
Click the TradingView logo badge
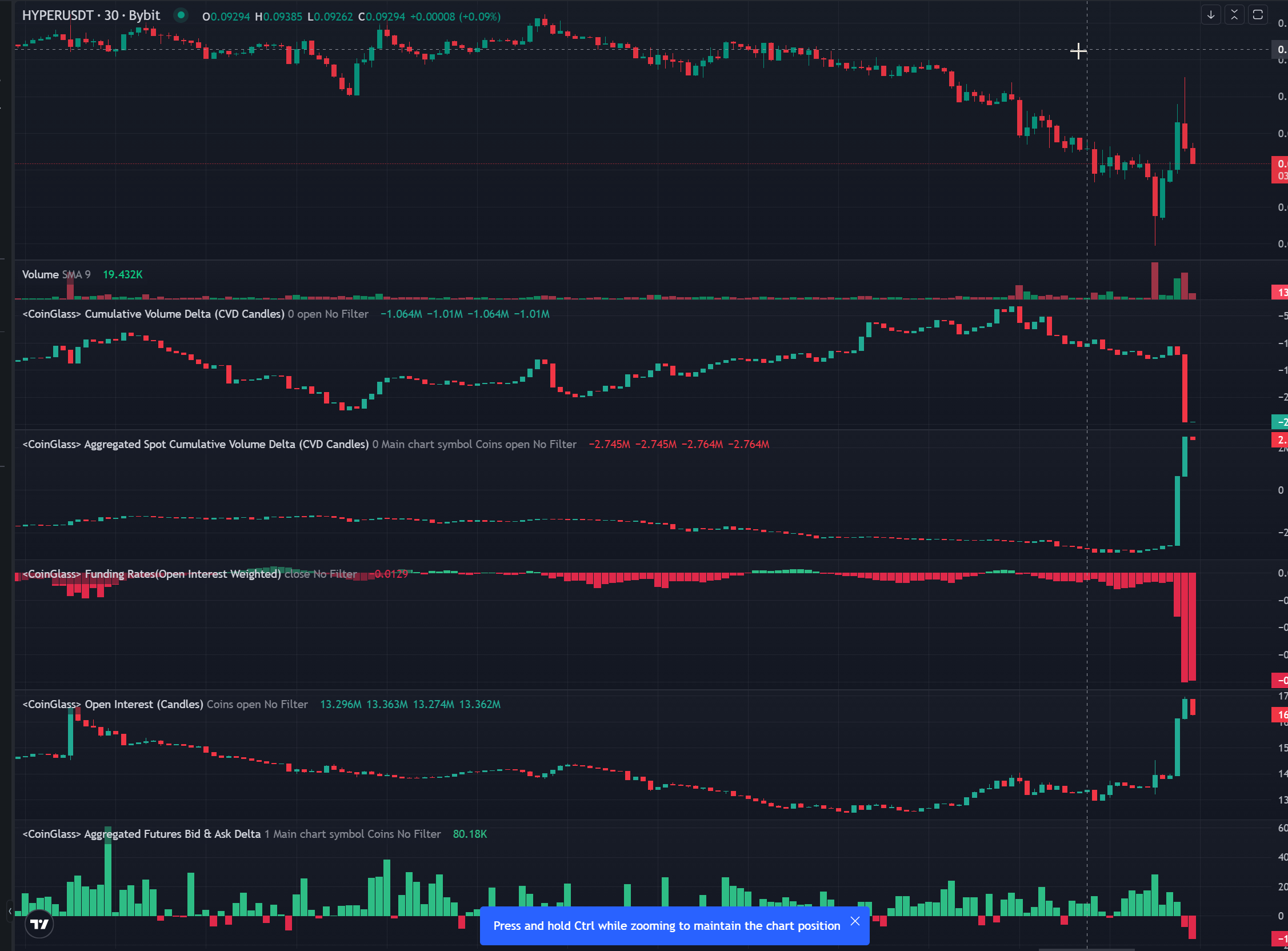pyautogui.click(x=39, y=924)
